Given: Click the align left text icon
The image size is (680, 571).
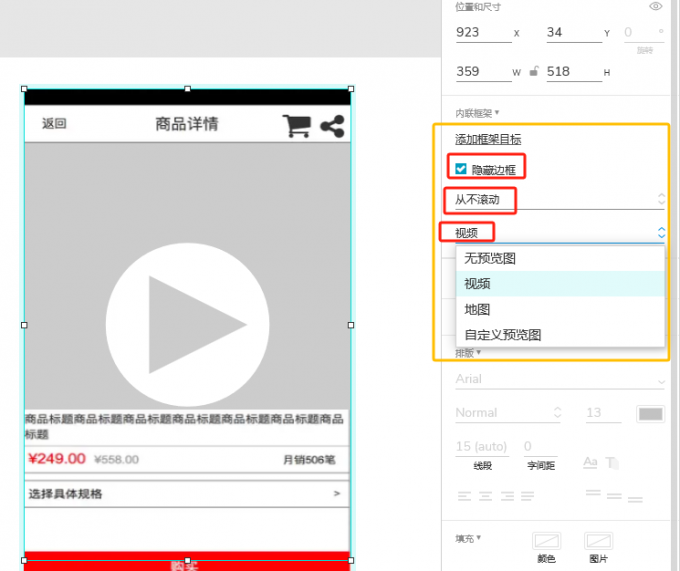Looking at the screenshot, I should tap(464, 496).
